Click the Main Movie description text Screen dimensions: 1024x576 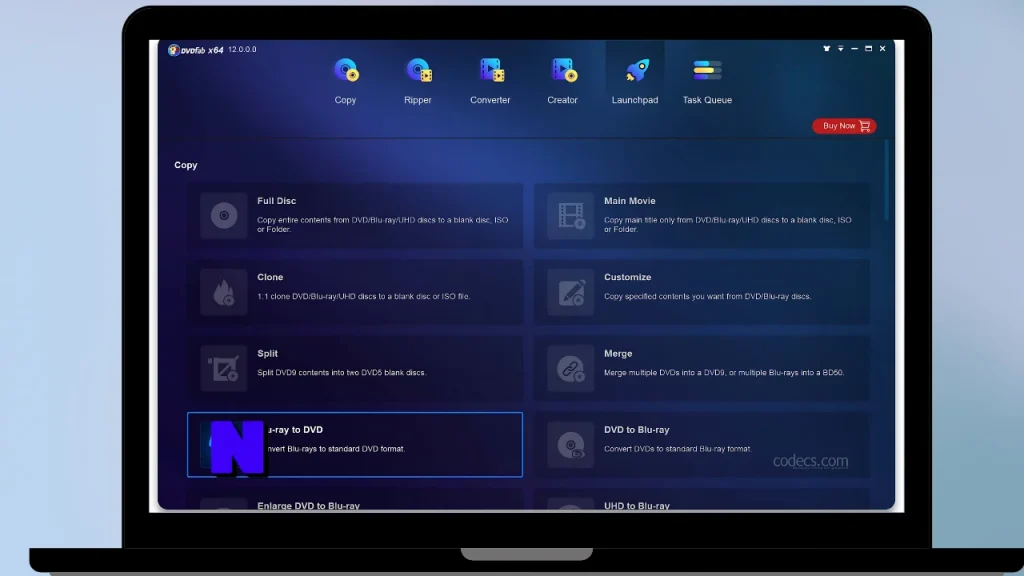728,225
